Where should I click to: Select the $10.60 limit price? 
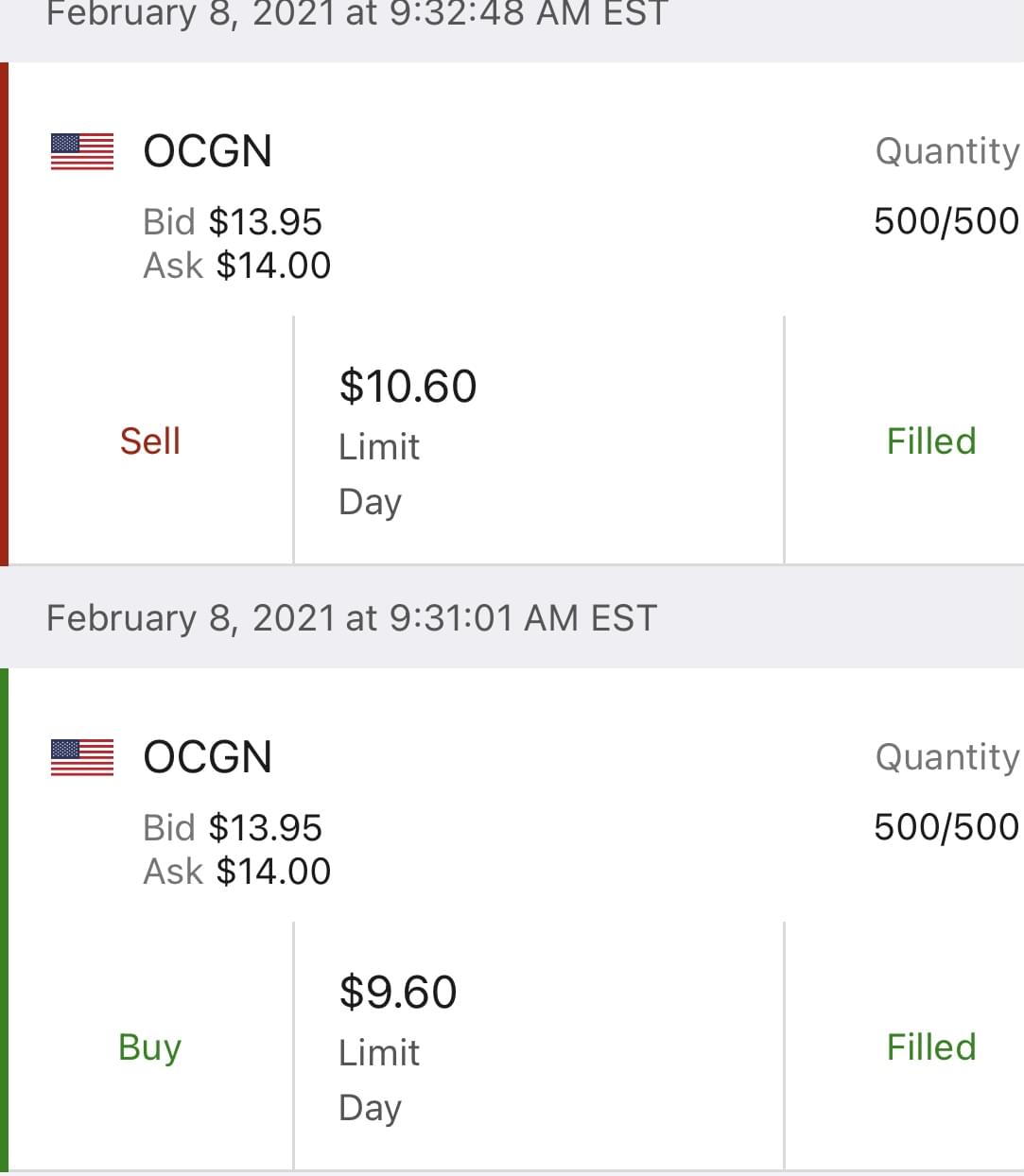(408, 387)
